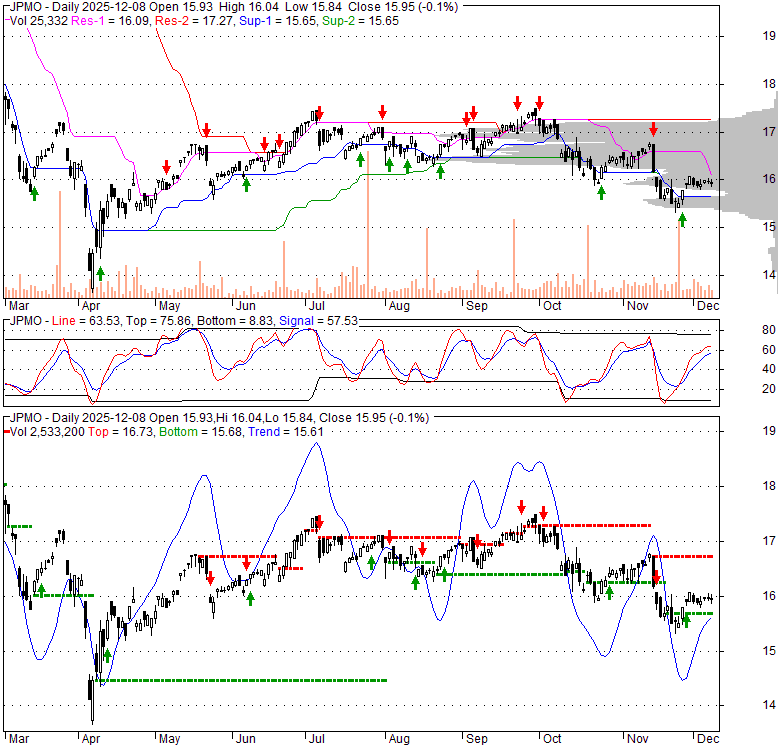
Task: Click the green buy arrow in mid-October on top chart
Action: point(601,192)
